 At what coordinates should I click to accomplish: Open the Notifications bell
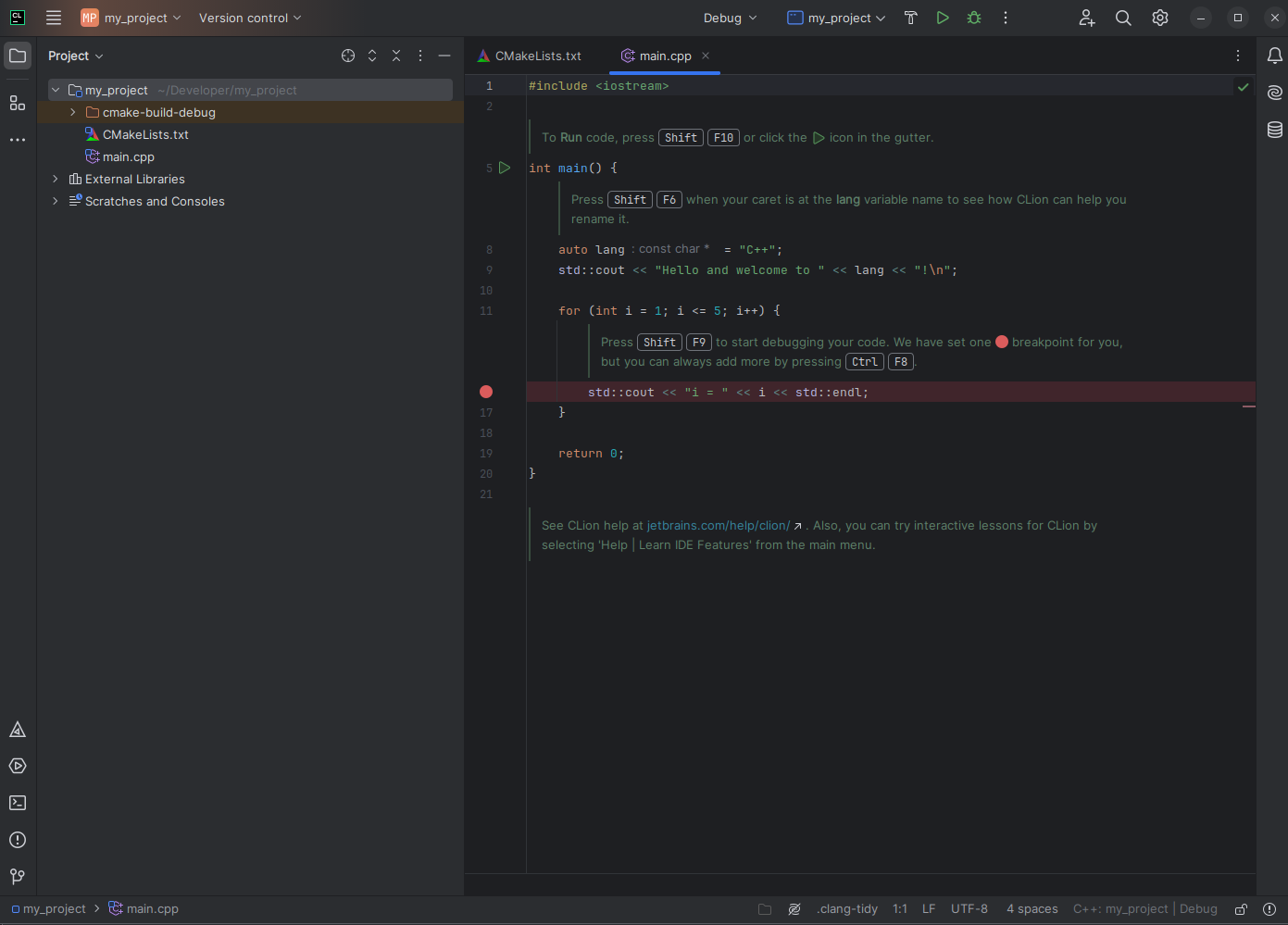1275,56
